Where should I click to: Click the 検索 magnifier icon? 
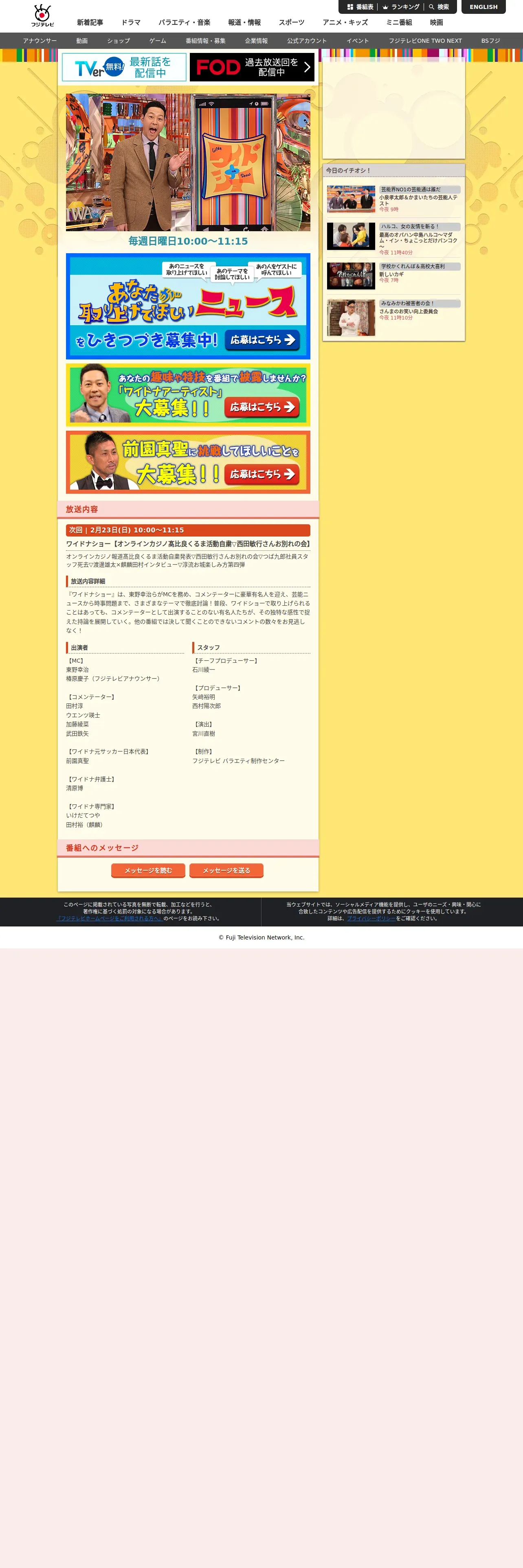[x=431, y=7]
